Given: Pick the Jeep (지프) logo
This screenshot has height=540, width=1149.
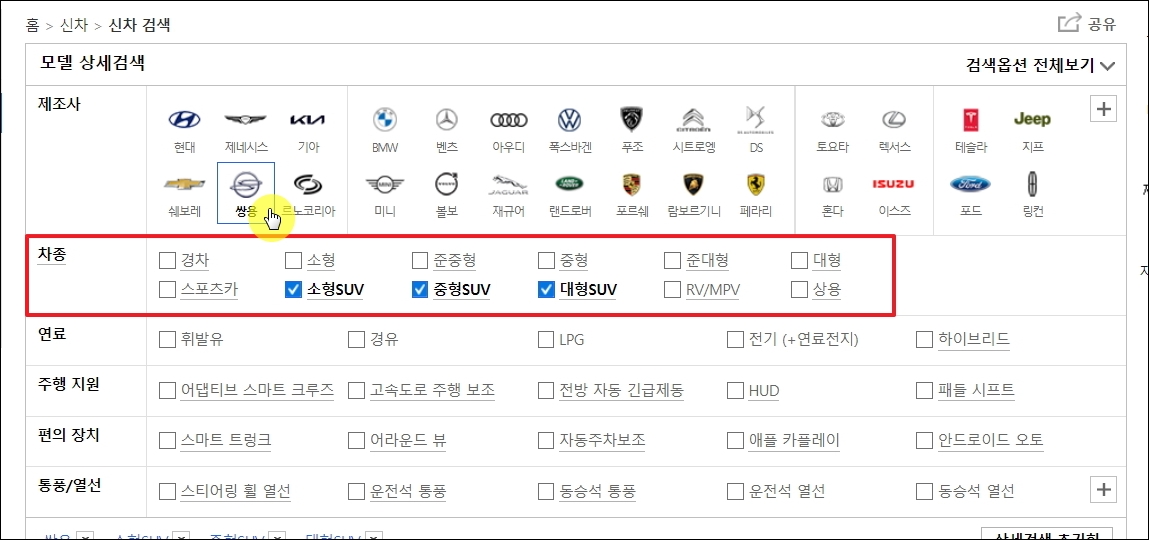Looking at the screenshot, I should [x=1032, y=119].
